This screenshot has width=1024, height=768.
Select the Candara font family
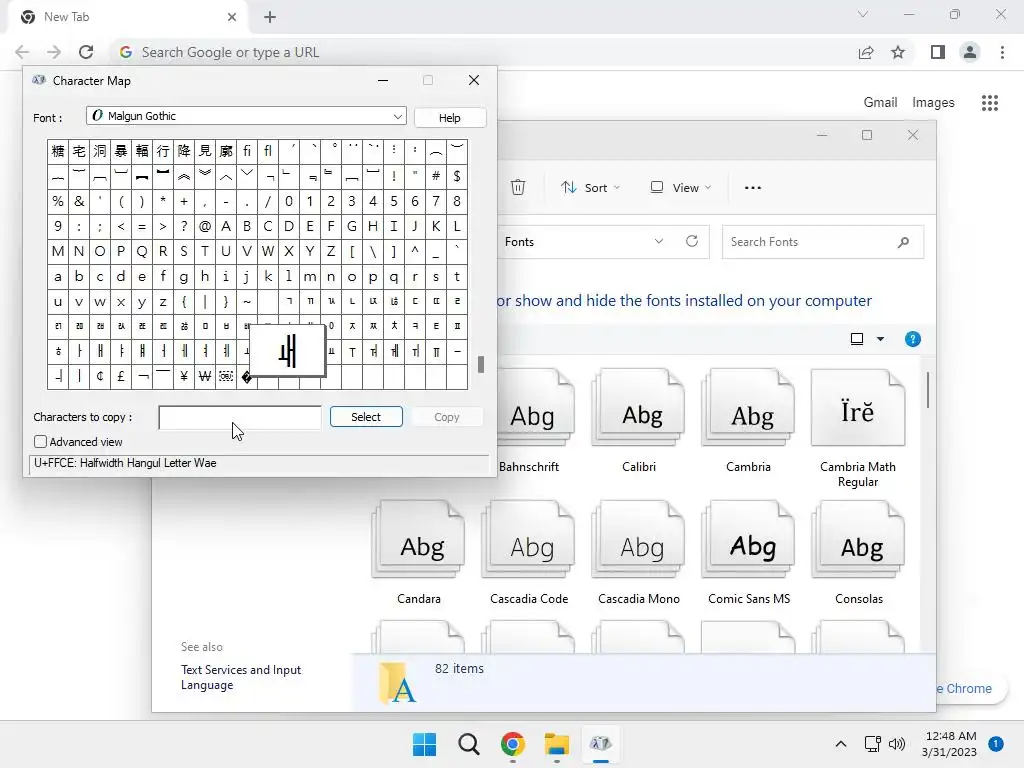click(x=419, y=552)
